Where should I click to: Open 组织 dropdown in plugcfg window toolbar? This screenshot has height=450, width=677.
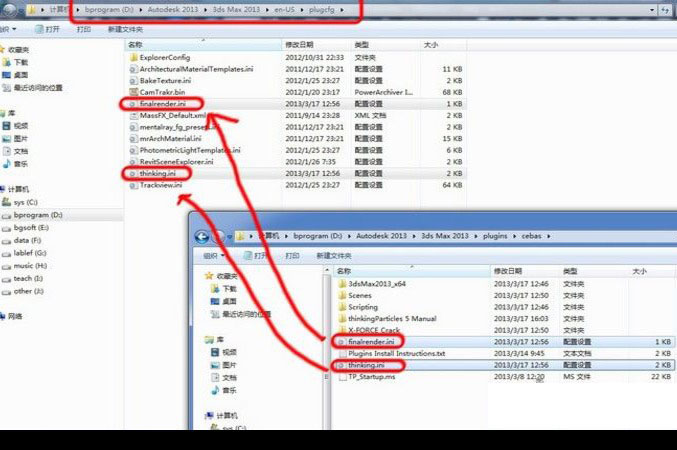pos(8,29)
